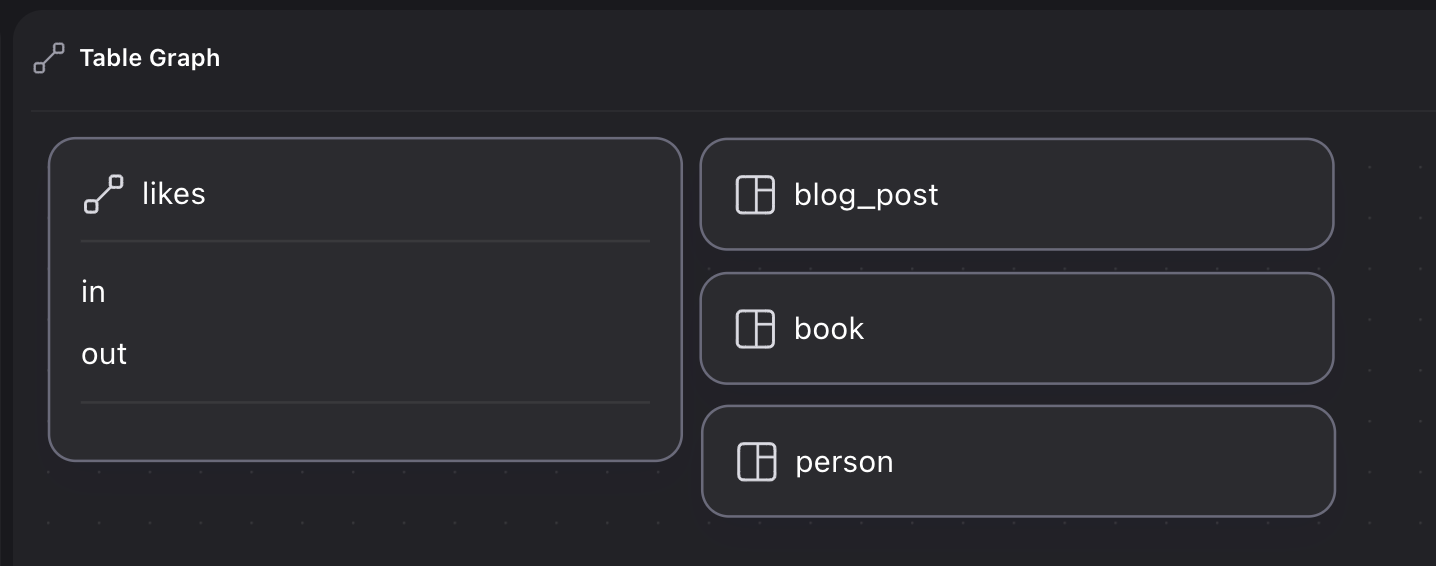Select the likes node title text
Screen dimensions: 1436x566
point(173,194)
